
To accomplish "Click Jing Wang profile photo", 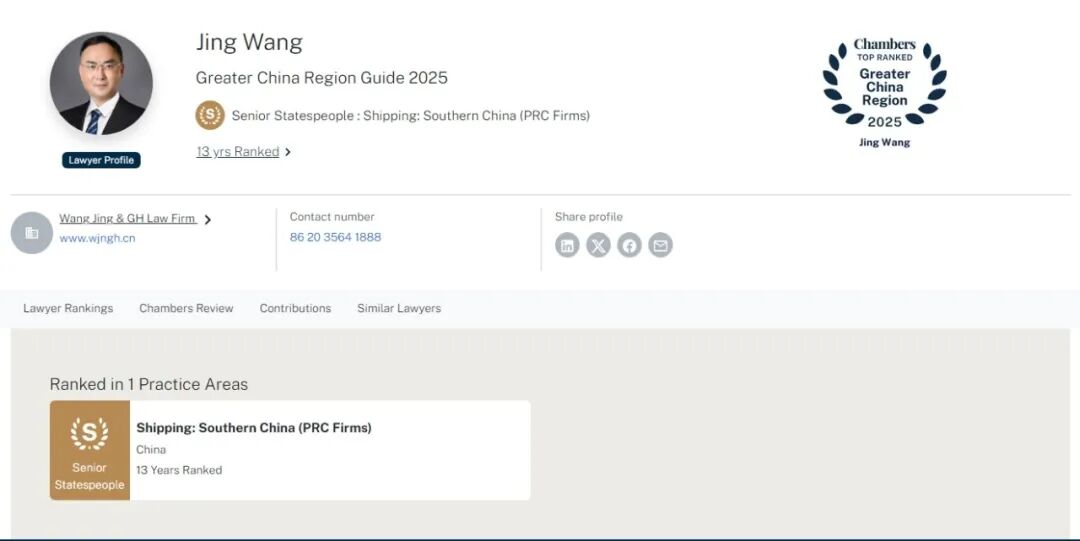I will pyautogui.click(x=101, y=83).
